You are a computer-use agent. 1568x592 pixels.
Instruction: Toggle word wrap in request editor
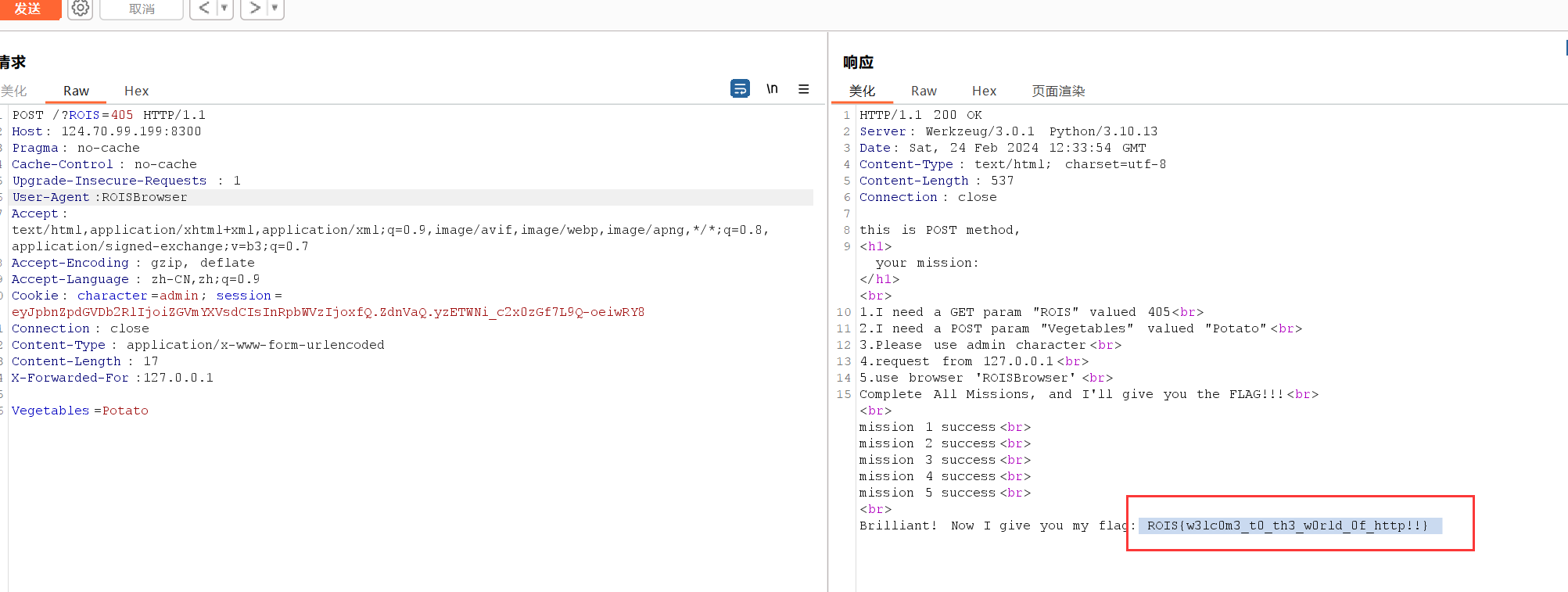pyautogui.click(x=740, y=88)
